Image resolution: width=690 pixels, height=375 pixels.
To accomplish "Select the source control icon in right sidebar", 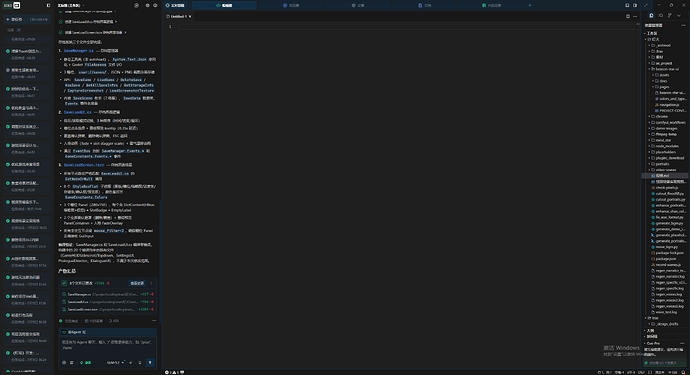I will coord(670,15).
